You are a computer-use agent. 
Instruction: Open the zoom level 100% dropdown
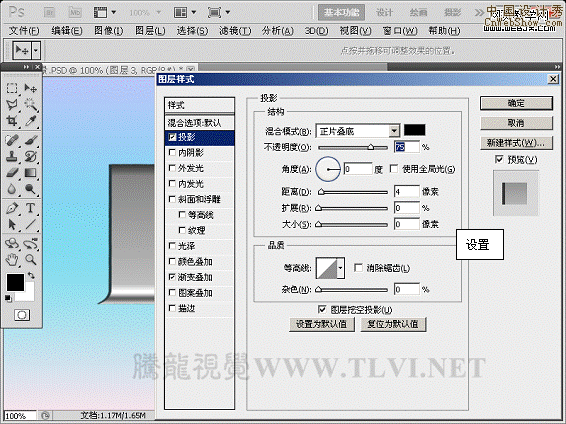pyautogui.click(x=144, y=13)
